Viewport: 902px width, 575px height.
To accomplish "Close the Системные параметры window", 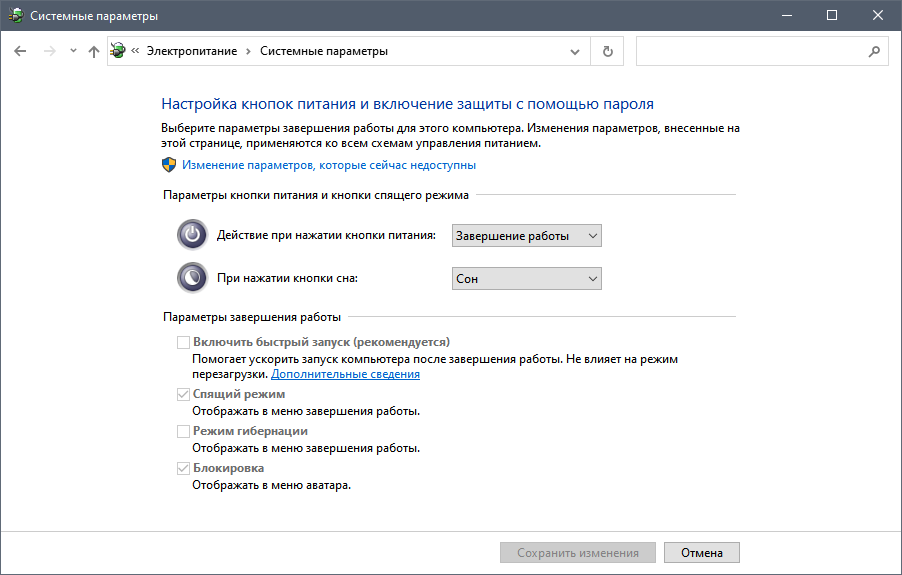I will pos(878,16).
